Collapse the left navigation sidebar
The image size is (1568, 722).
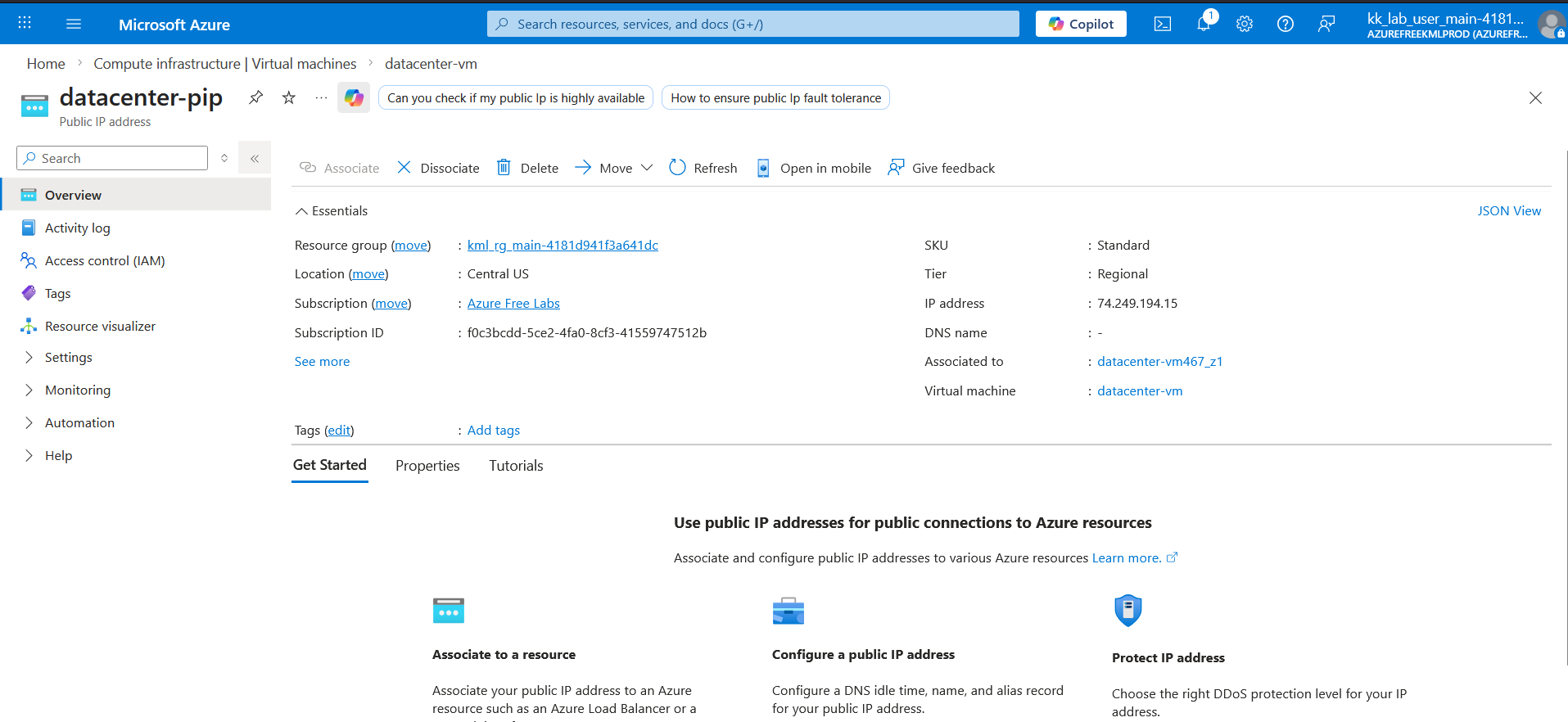tap(255, 158)
